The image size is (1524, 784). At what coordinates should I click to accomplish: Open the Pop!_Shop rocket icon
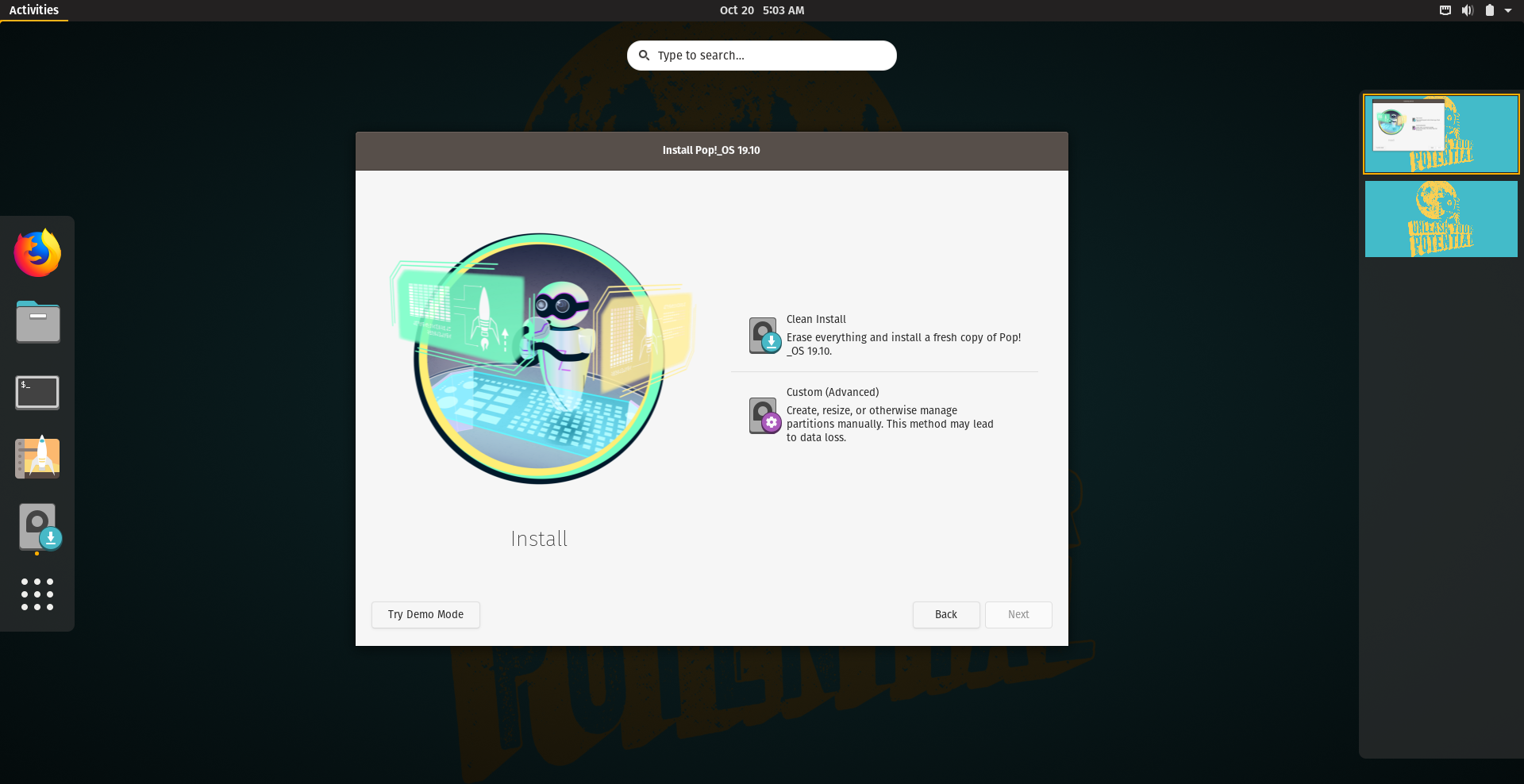pos(37,457)
